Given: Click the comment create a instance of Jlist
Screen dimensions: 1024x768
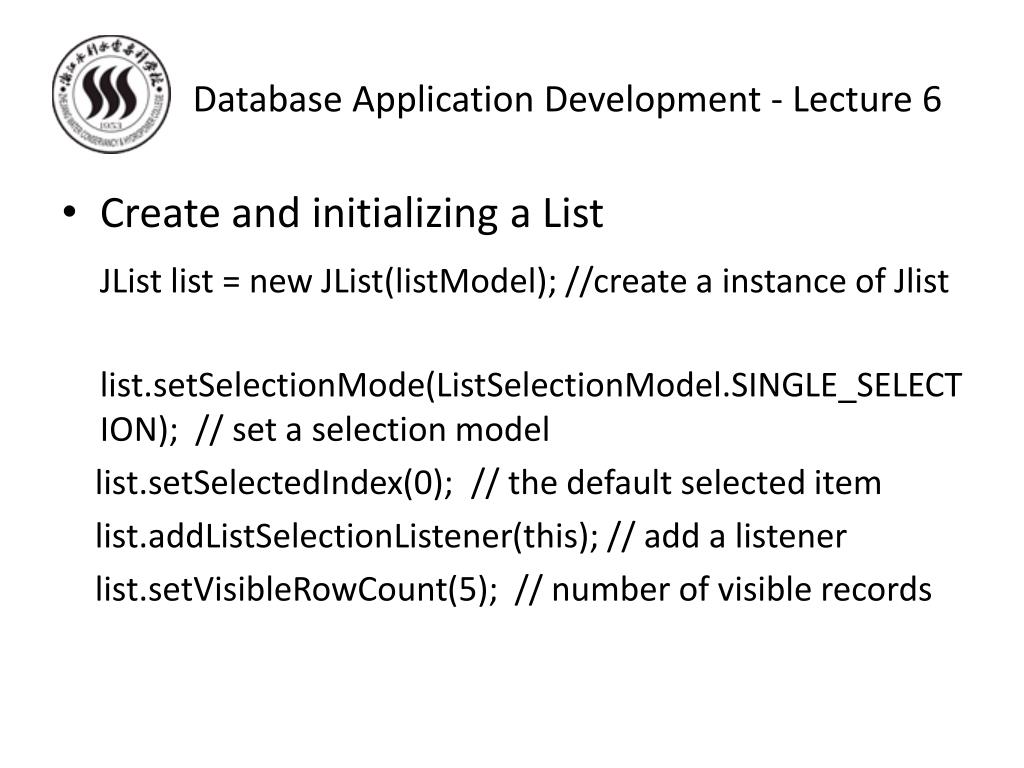Looking at the screenshot, I should pyautogui.click(x=757, y=281).
